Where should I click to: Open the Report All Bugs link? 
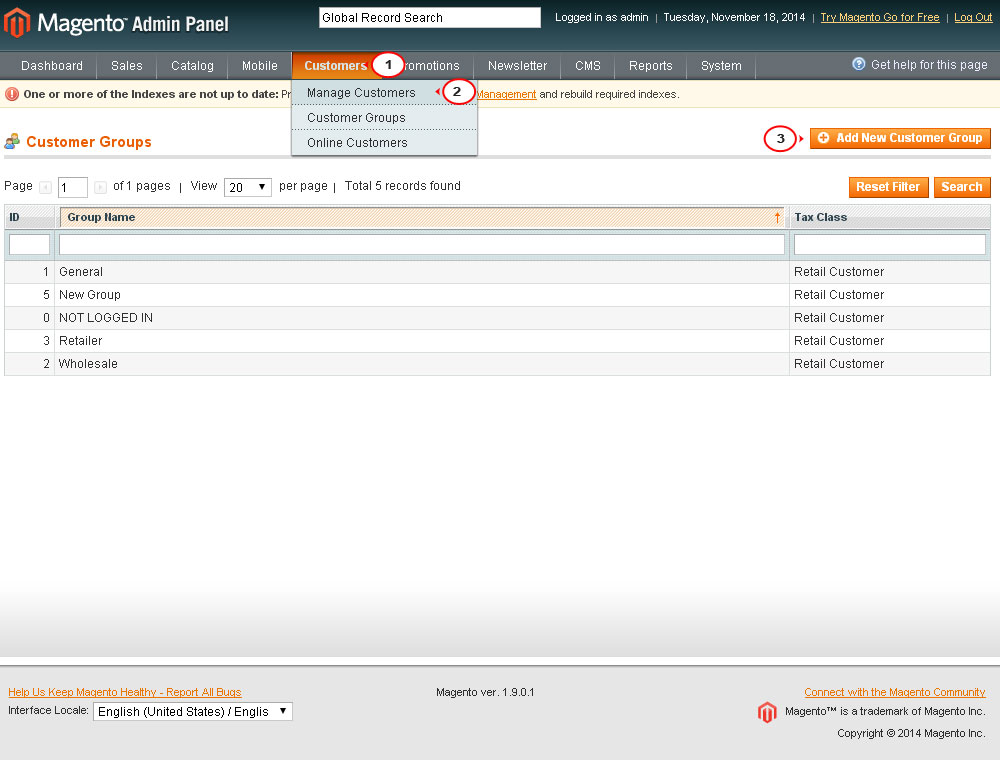coord(125,692)
